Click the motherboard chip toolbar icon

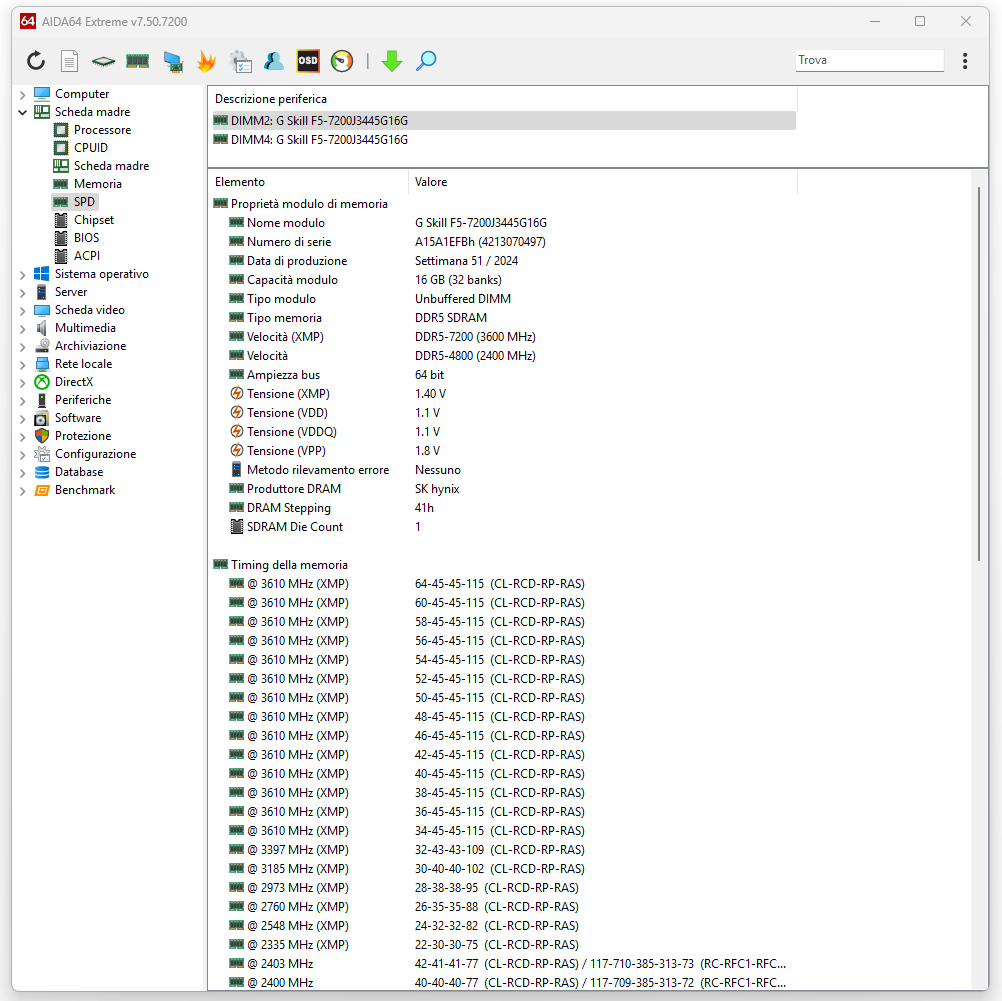coord(103,61)
